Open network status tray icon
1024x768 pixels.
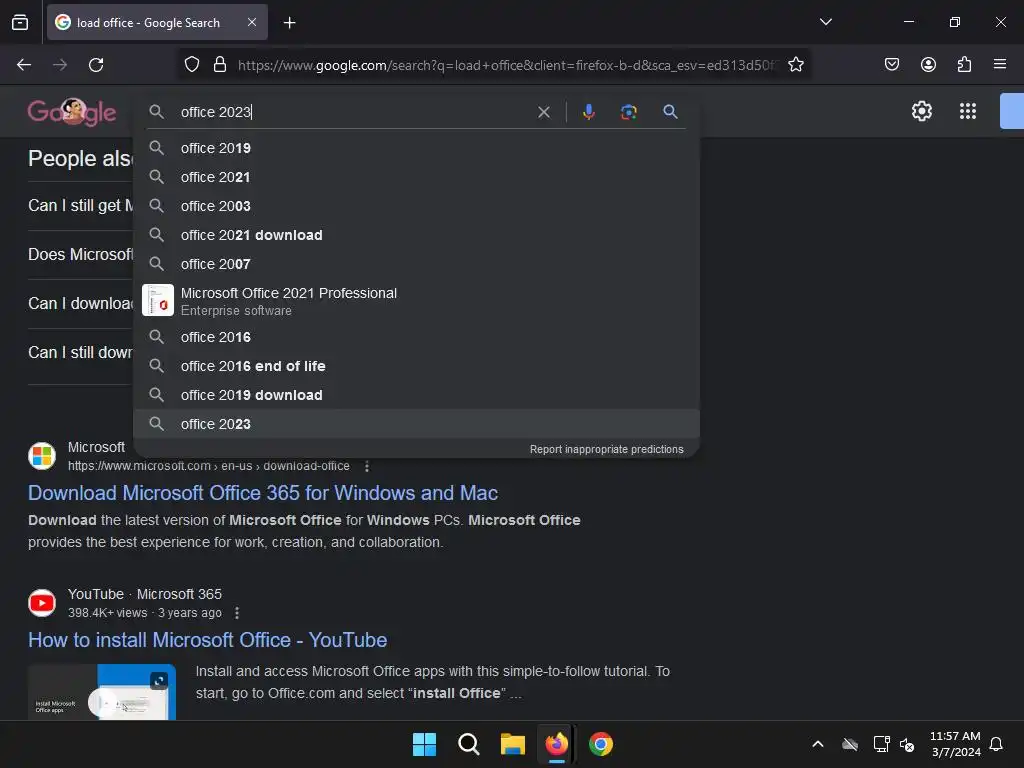coord(882,744)
